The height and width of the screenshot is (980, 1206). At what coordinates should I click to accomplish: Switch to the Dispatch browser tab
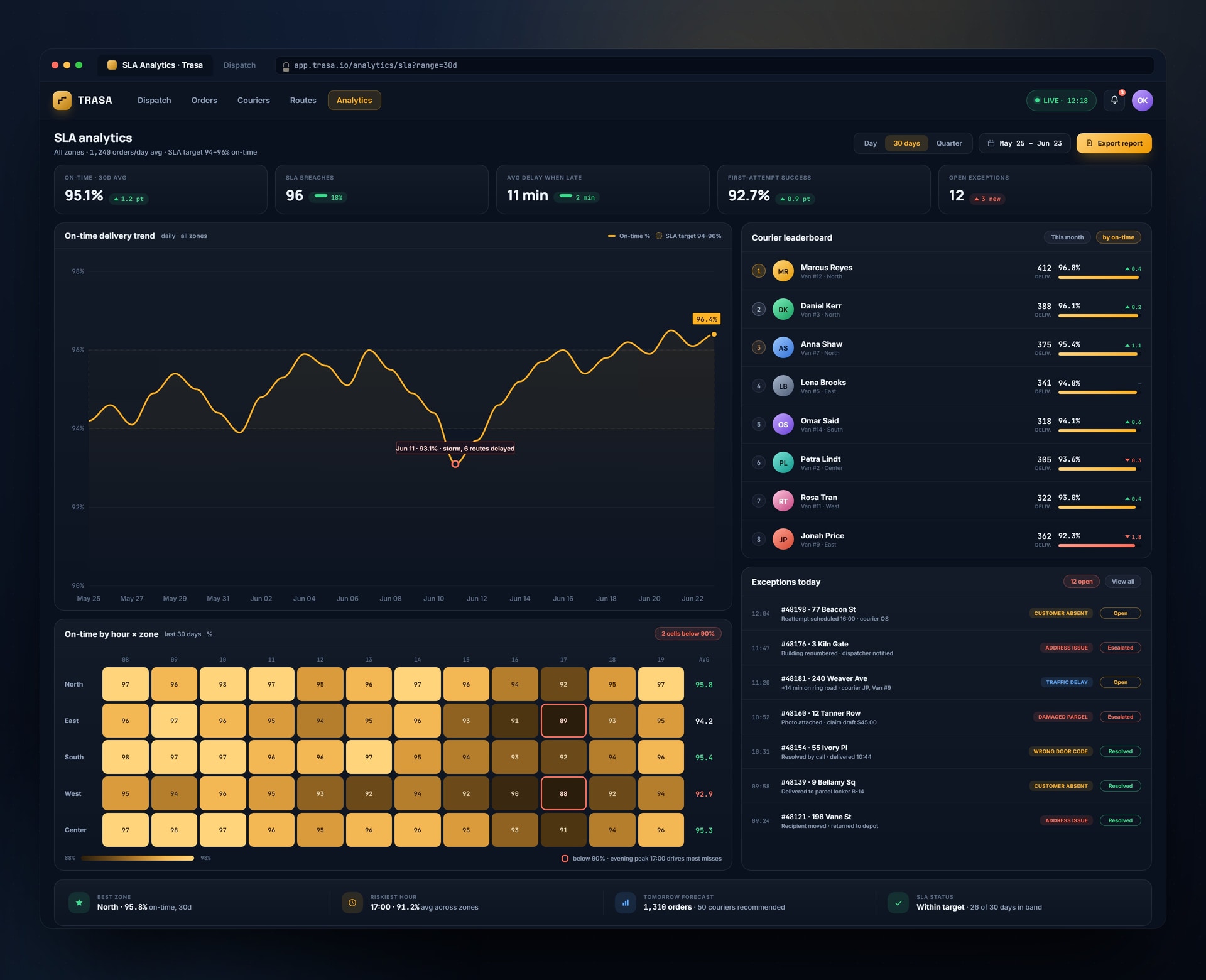pos(239,65)
